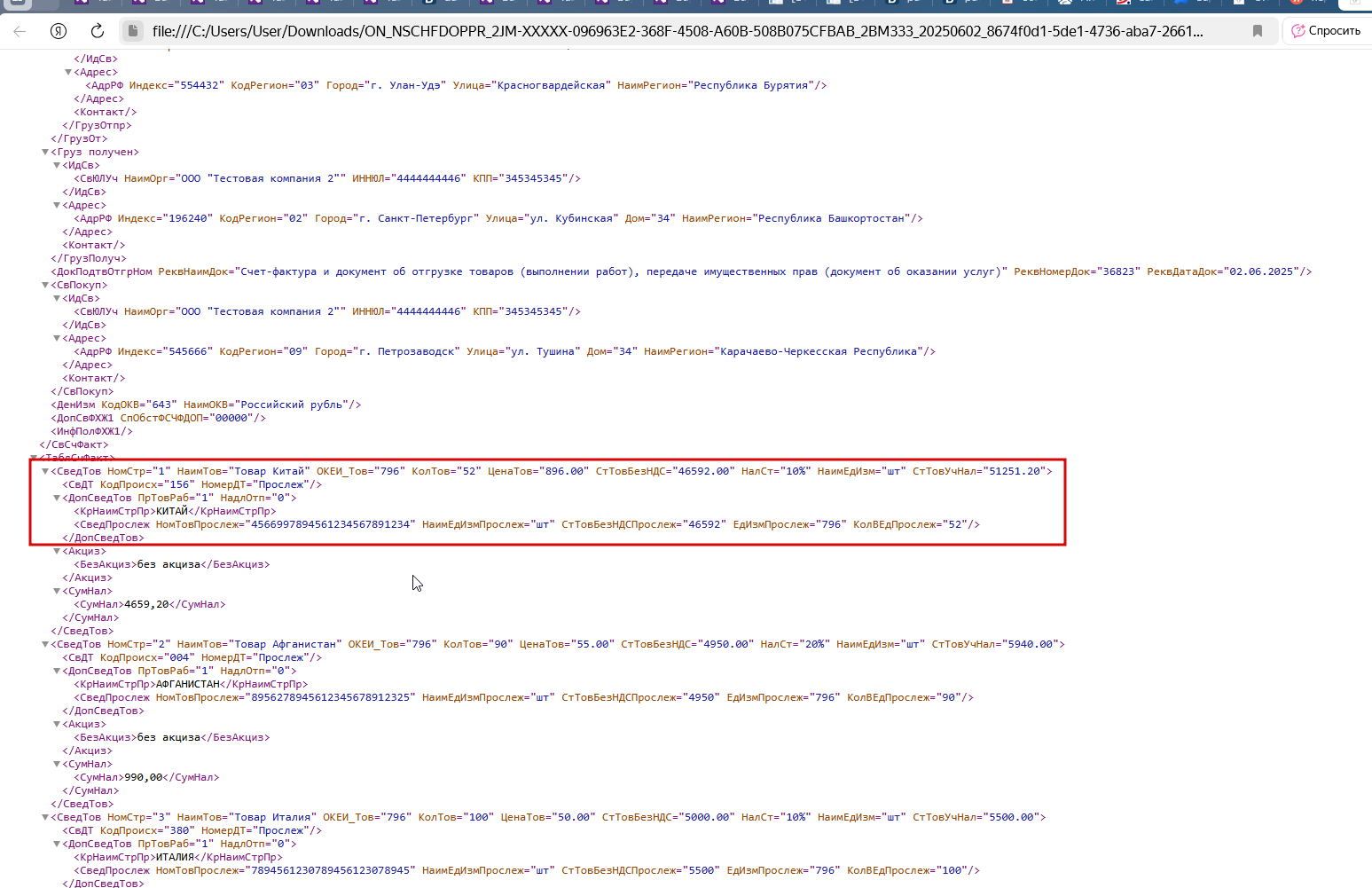Reload the XML page

98,31
